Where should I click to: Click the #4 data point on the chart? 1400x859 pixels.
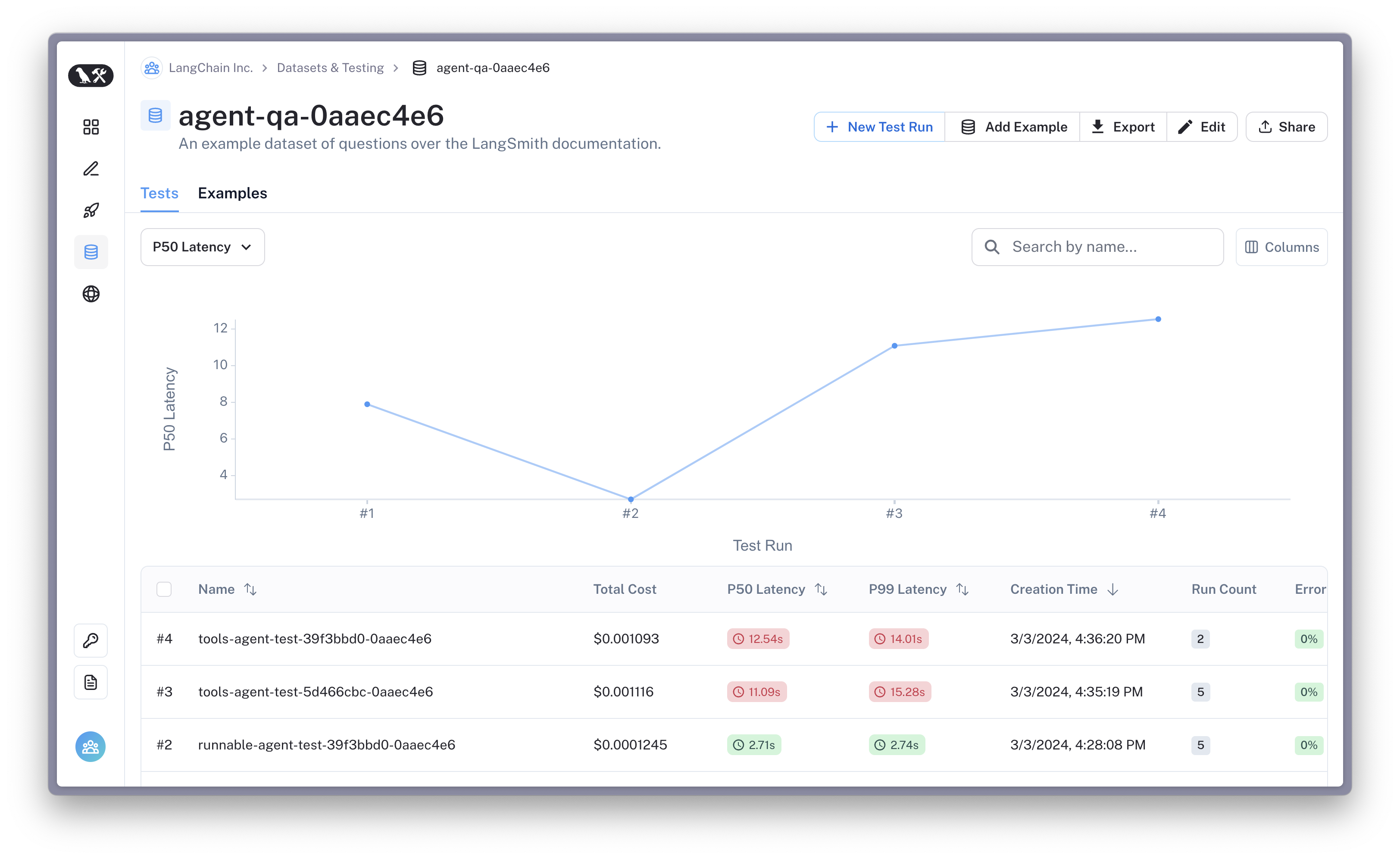[x=1158, y=319]
